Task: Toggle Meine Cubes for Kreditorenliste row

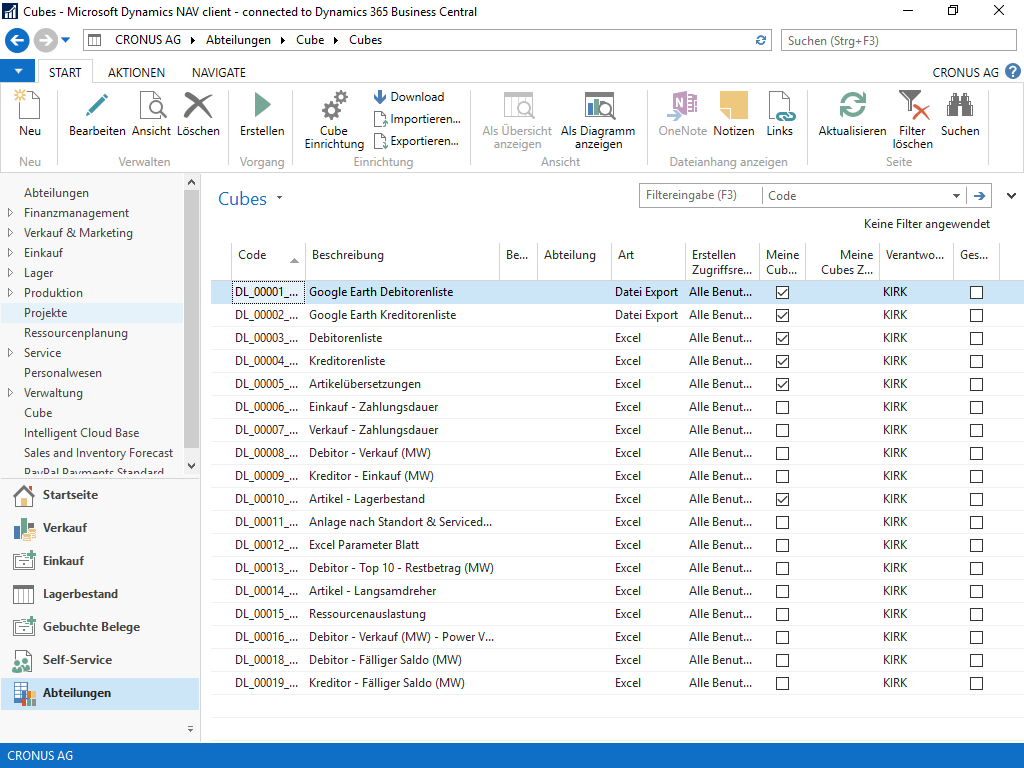Action: coord(782,361)
